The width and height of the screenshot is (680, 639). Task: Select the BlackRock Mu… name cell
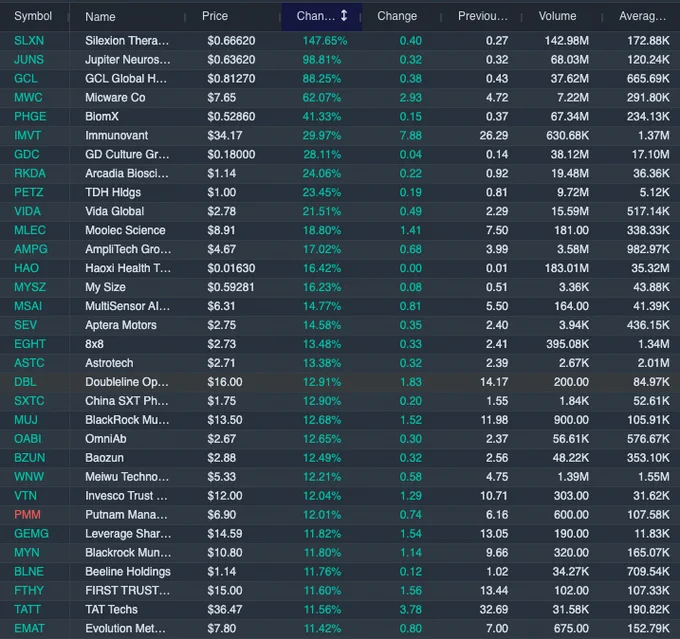tap(127, 419)
